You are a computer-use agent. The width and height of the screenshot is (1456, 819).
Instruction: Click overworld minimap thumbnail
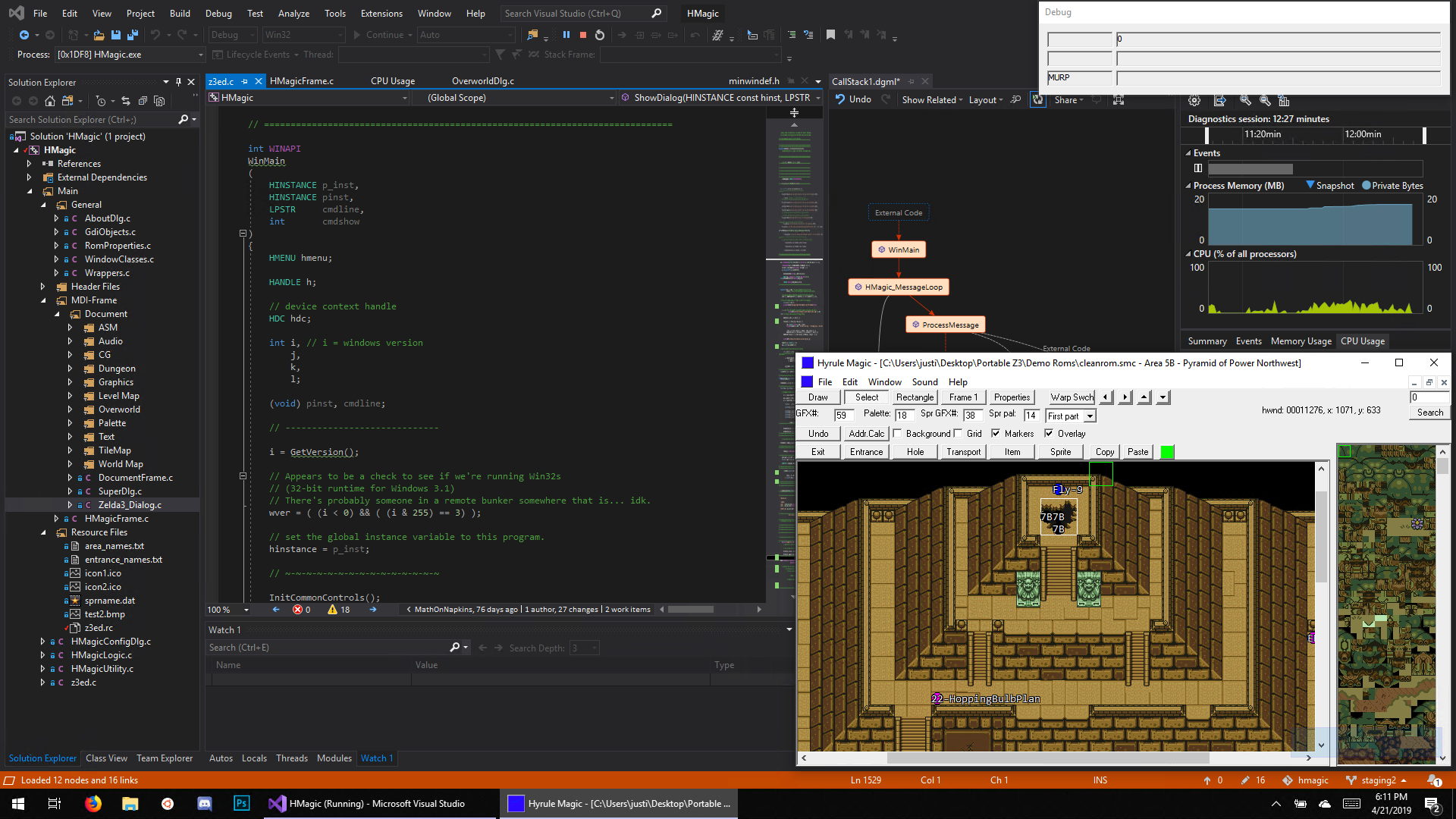[1386, 604]
